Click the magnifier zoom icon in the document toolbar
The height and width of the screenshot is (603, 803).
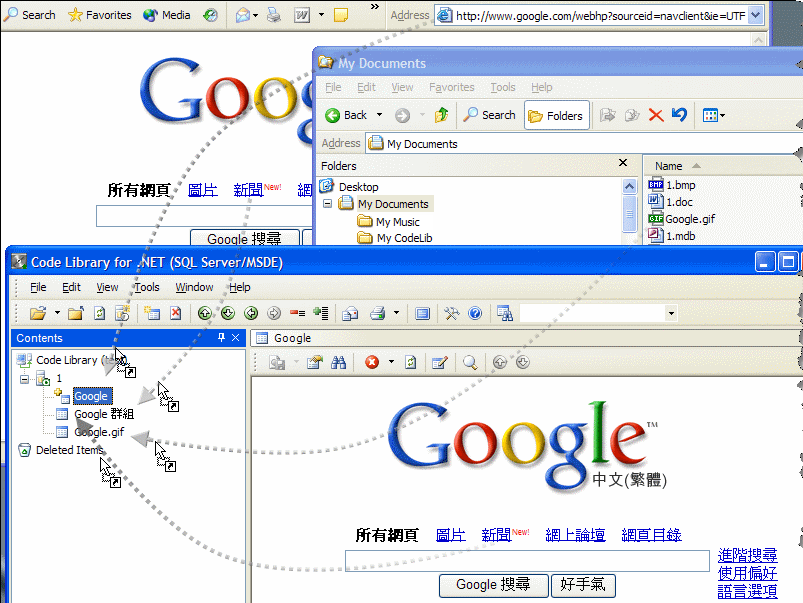(x=470, y=362)
